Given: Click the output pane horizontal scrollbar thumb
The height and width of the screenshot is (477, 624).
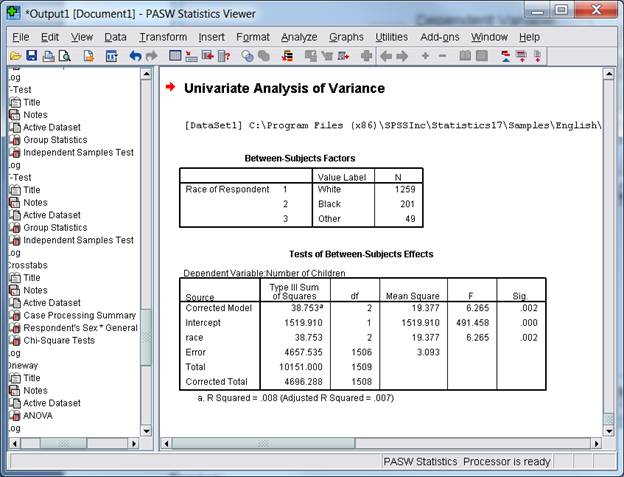Looking at the screenshot, I should pos(263,443).
